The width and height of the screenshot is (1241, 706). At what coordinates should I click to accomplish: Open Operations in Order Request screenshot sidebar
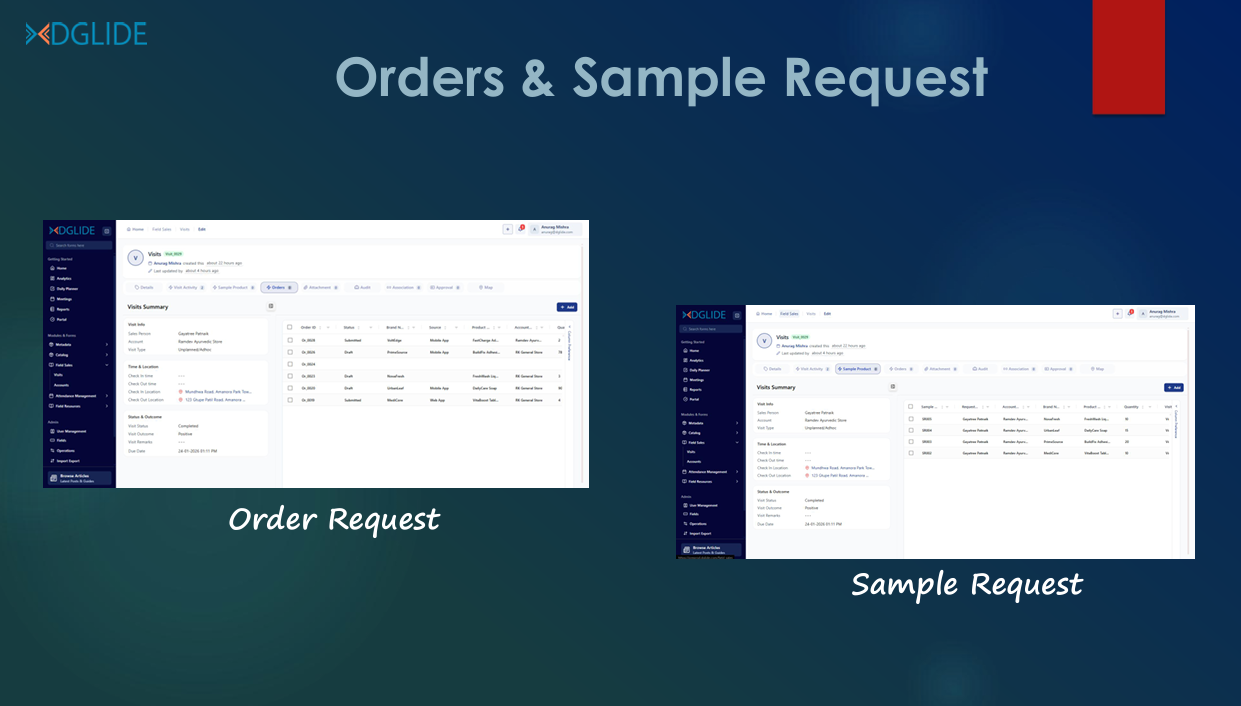pos(63,451)
